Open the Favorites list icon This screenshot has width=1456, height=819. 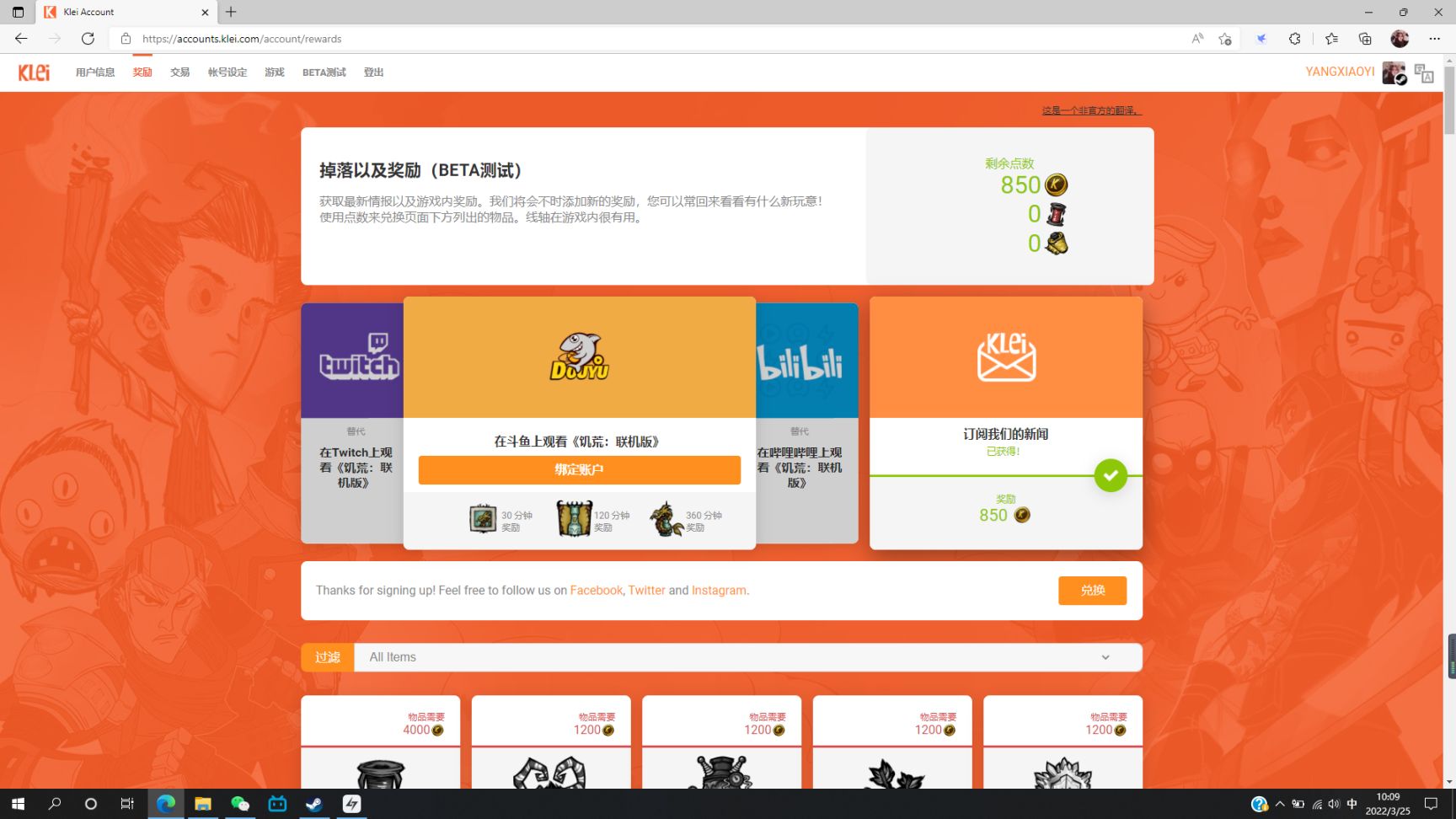[x=1331, y=39]
